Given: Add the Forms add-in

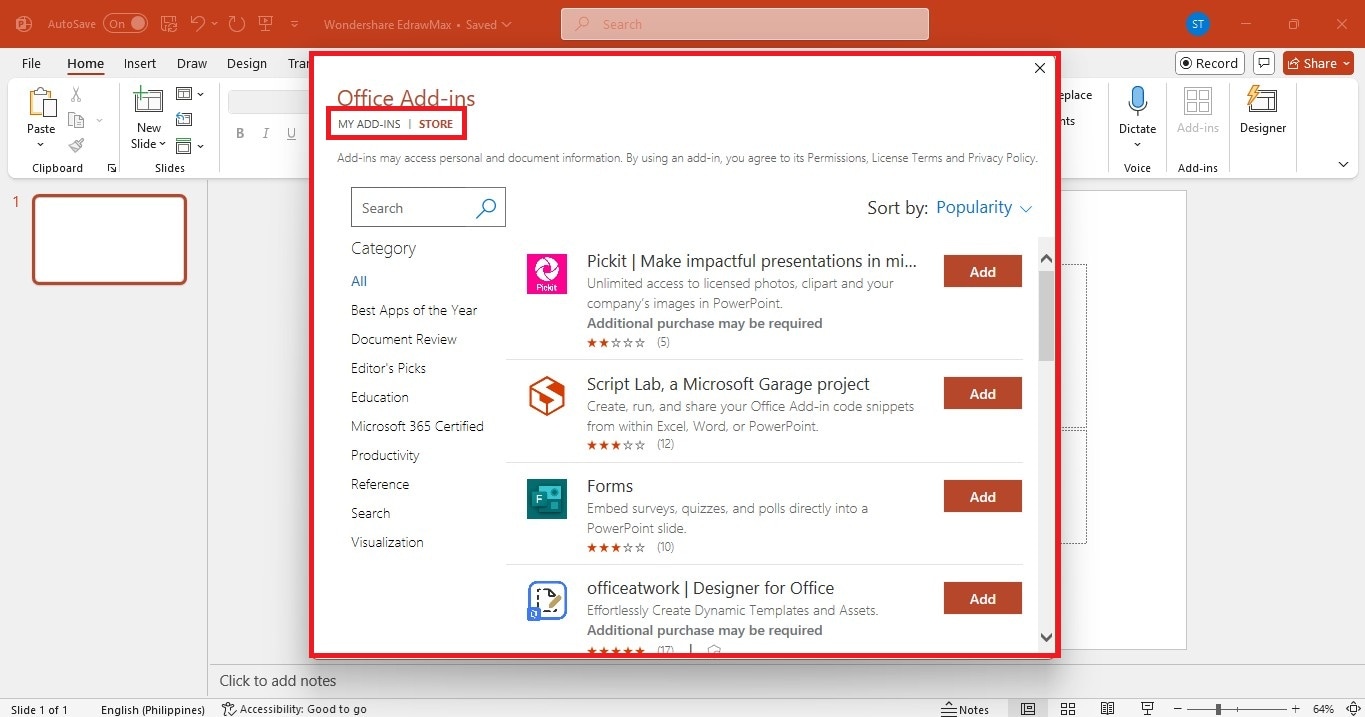Looking at the screenshot, I should point(983,496).
